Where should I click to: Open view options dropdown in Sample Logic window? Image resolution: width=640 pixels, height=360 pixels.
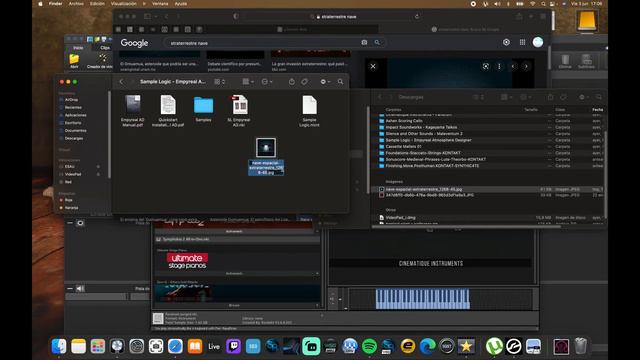pos(220,82)
